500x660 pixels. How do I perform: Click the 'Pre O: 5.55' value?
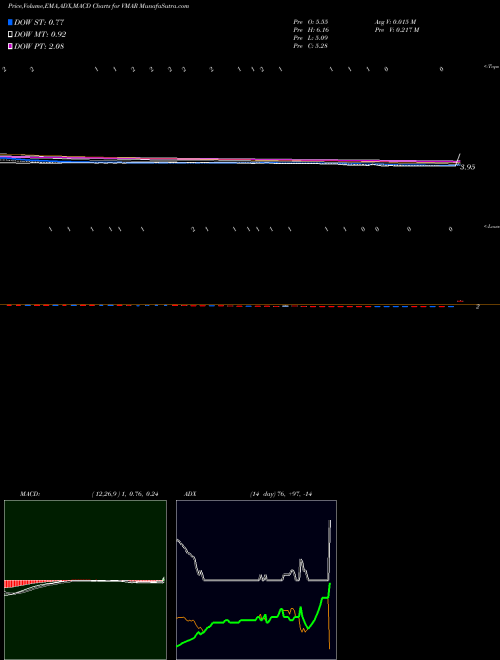pos(311,21)
